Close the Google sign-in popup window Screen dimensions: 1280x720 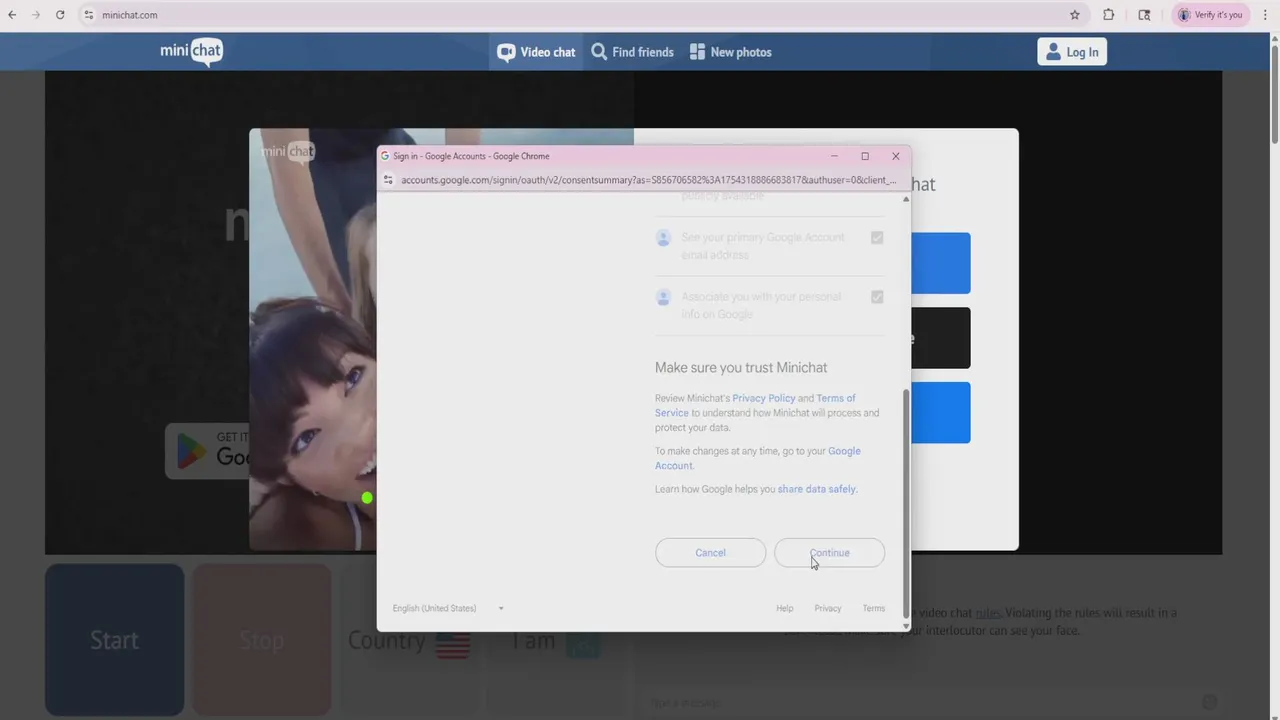click(896, 156)
